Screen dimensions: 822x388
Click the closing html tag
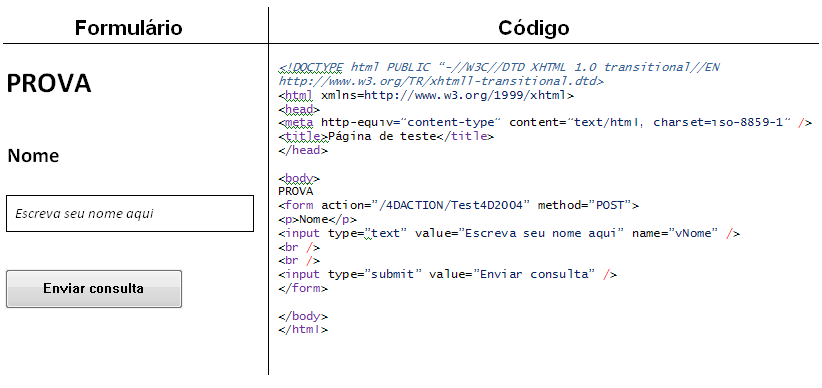click(303, 329)
